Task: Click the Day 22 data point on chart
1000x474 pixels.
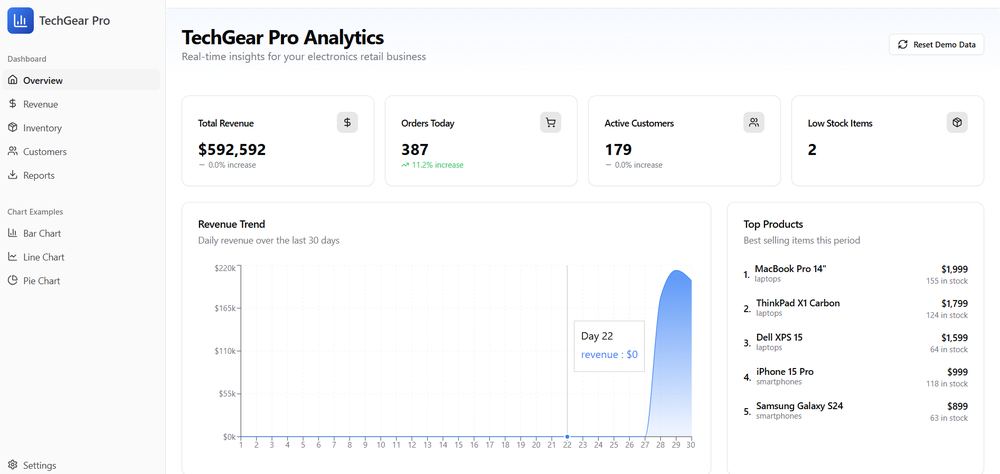Action: [x=567, y=437]
